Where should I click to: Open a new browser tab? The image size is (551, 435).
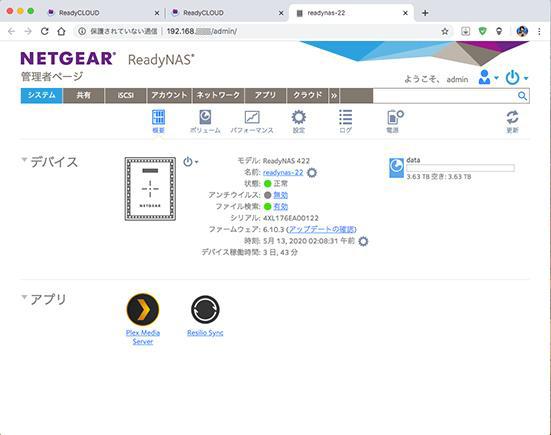425,13
